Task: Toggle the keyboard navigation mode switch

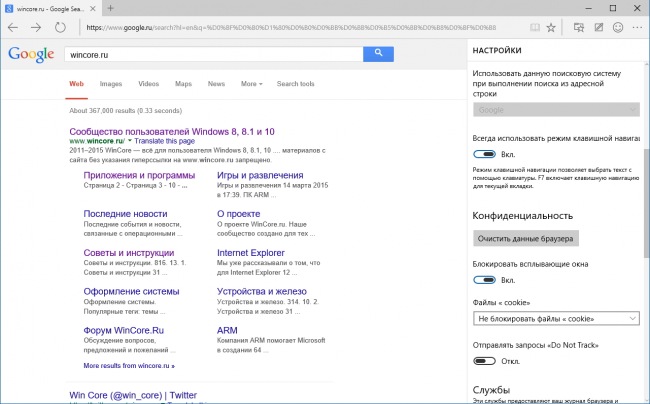Action: coord(484,154)
